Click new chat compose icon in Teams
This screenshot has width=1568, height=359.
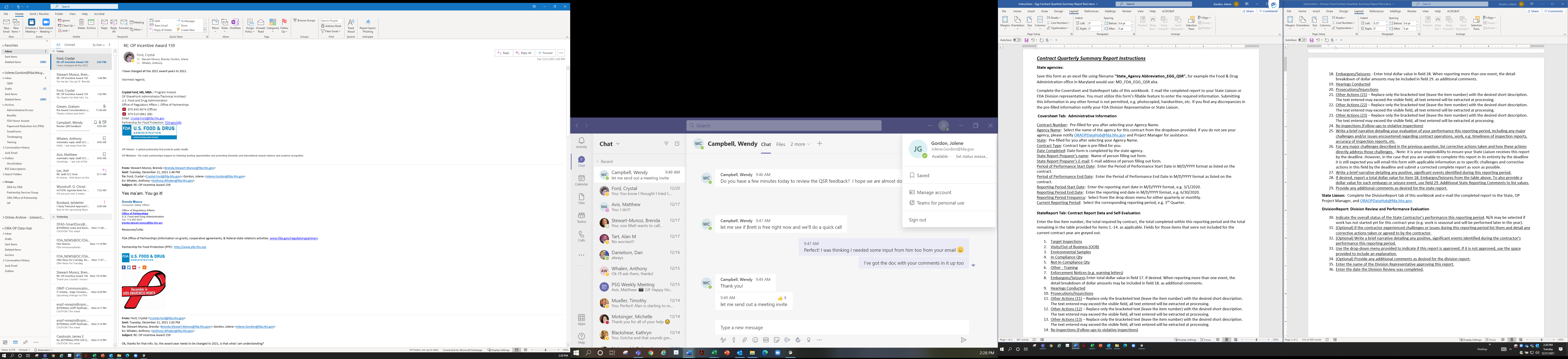click(x=677, y=144)
